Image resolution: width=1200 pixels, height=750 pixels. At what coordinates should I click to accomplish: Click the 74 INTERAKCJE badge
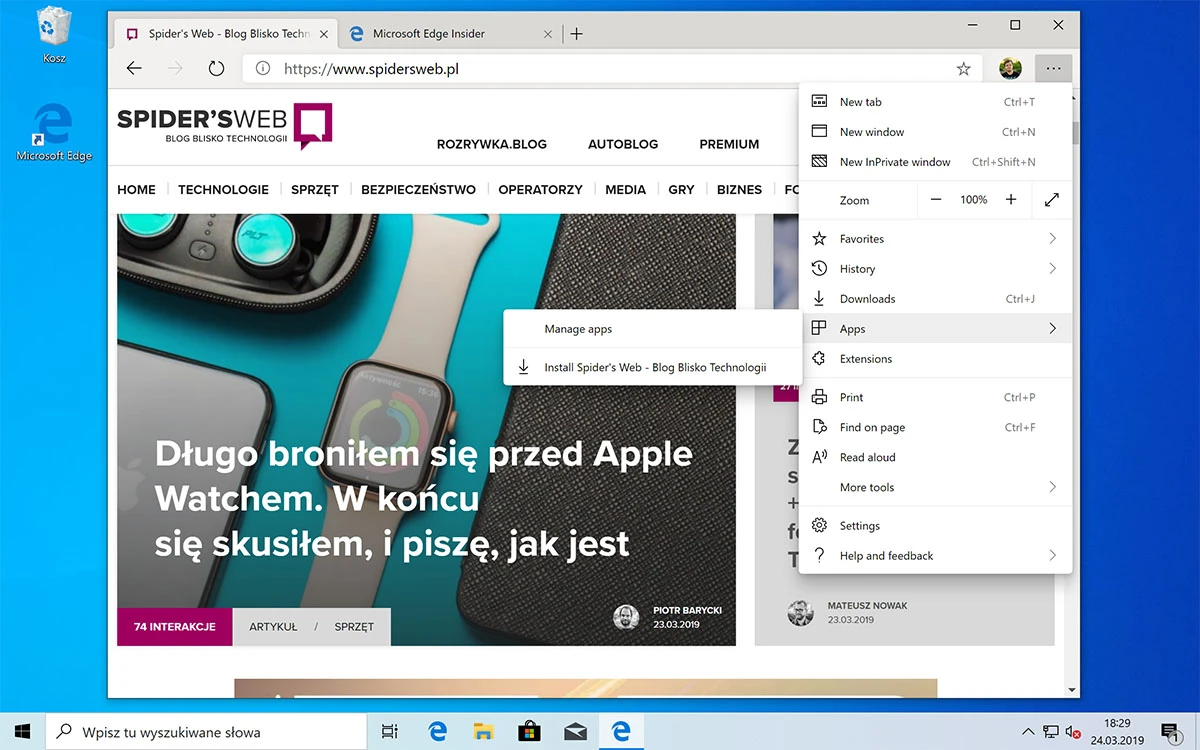175,627
